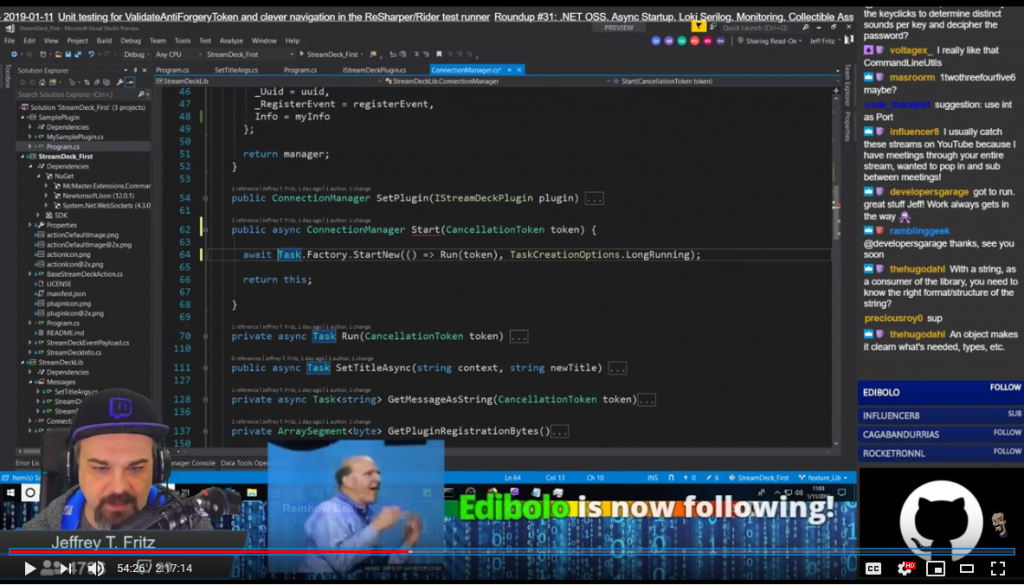Open the Debug menu

tap(131, 40)
